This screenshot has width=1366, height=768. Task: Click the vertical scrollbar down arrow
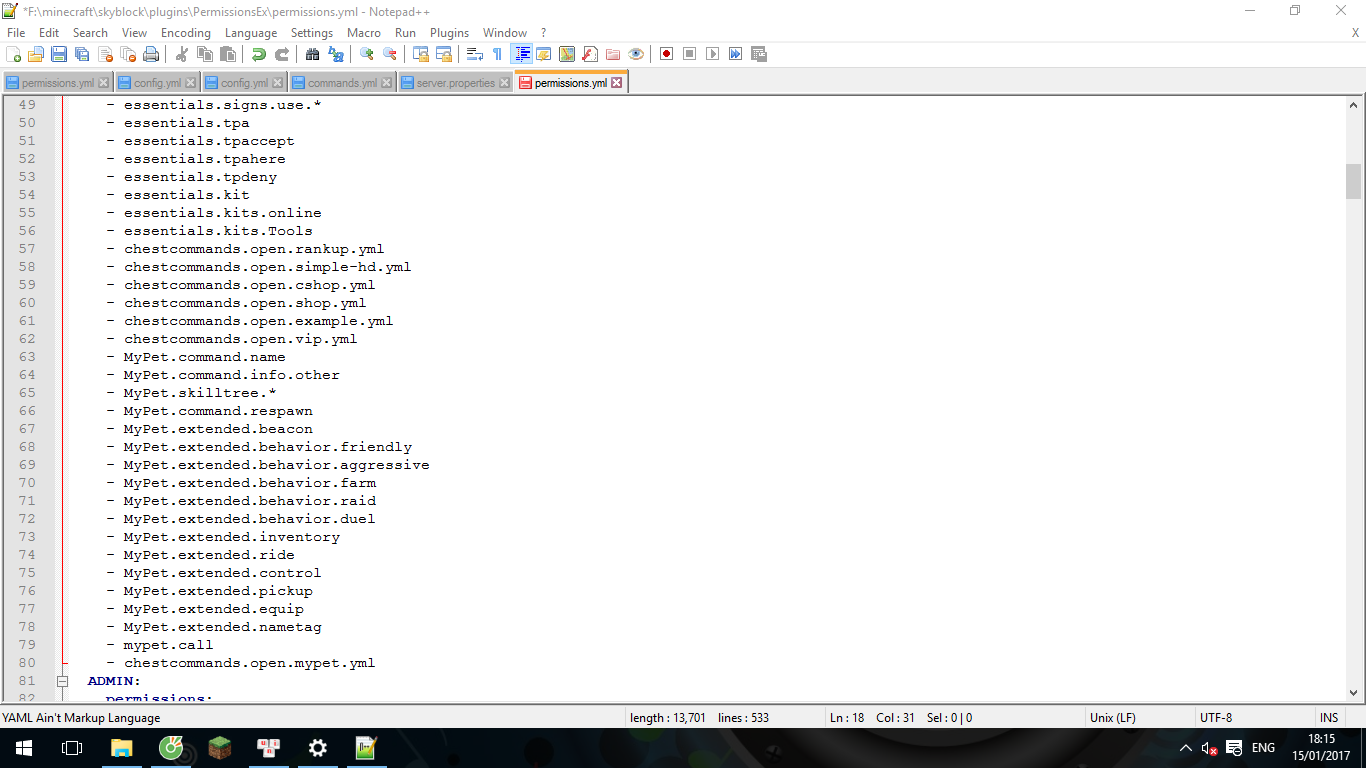click(1354, 692)
